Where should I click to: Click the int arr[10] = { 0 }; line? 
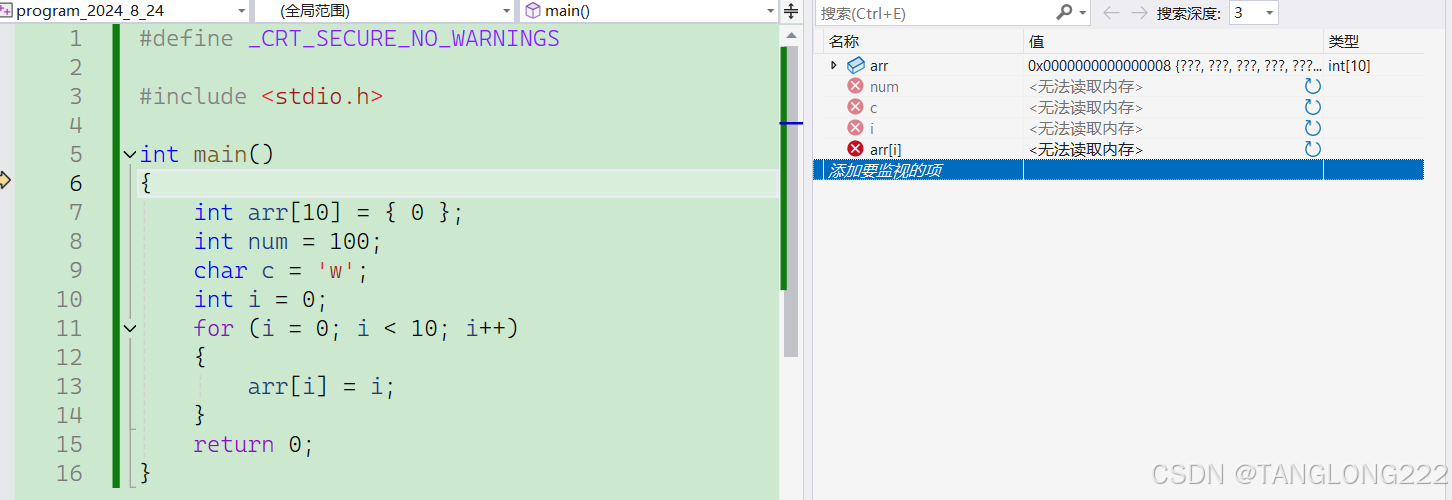329,213
